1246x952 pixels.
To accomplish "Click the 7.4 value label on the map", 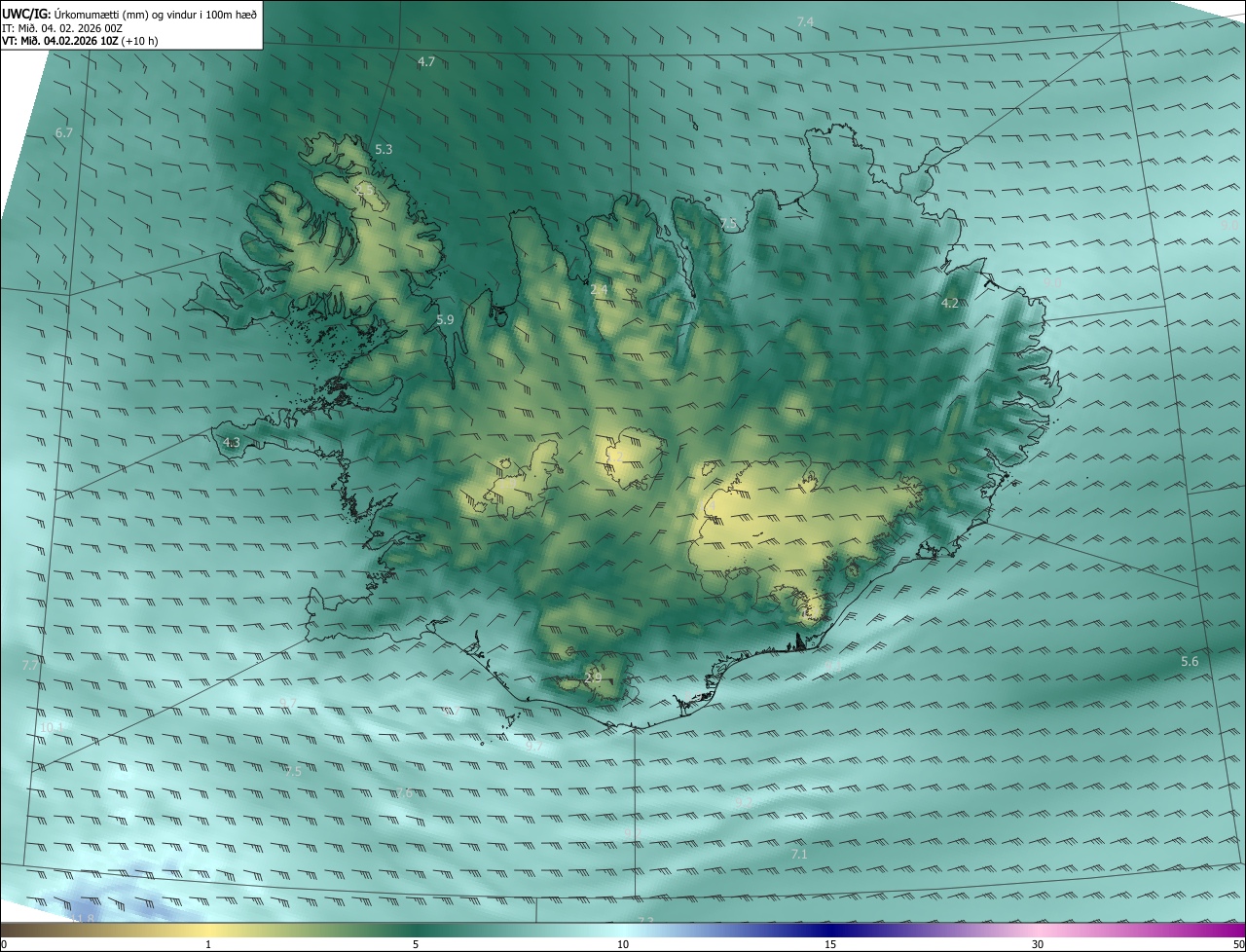I will pyautogui.click(x=805, y=21).
